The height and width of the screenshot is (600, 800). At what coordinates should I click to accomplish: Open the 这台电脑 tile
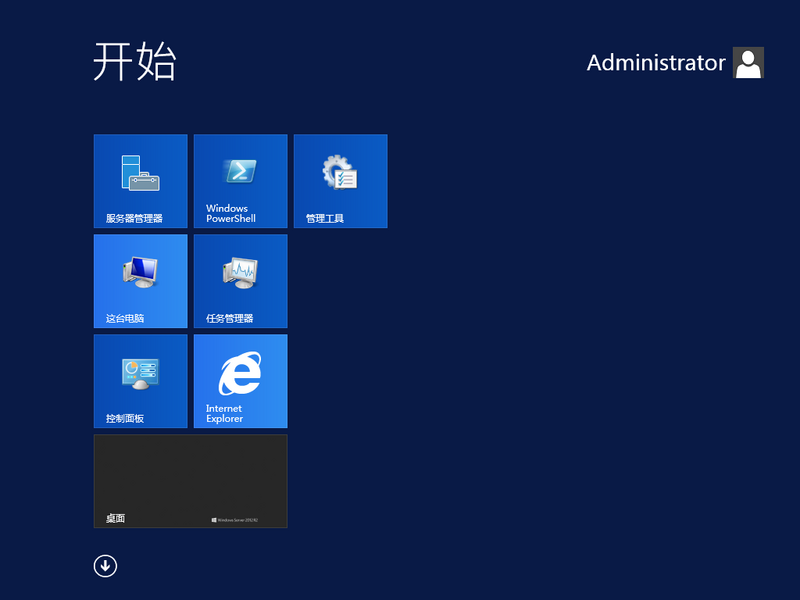pyautogui.click(x=140, y=281)
